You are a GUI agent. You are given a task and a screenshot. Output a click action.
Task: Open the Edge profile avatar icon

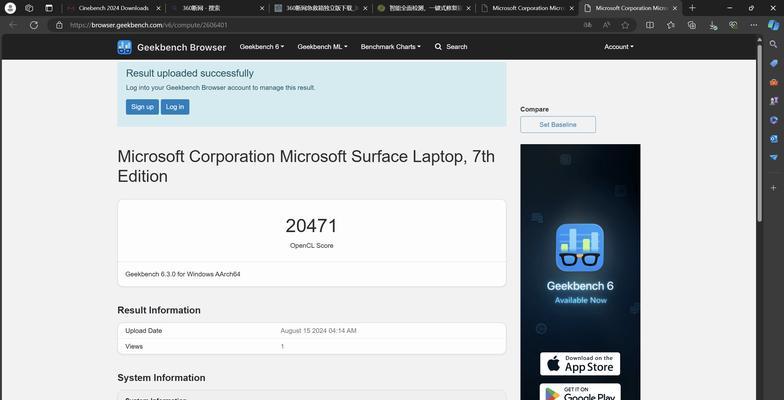point(10,8)
